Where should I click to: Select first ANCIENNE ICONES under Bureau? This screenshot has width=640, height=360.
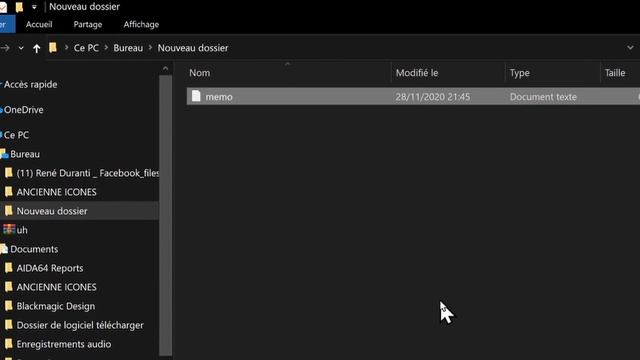(x=56, y=192)
